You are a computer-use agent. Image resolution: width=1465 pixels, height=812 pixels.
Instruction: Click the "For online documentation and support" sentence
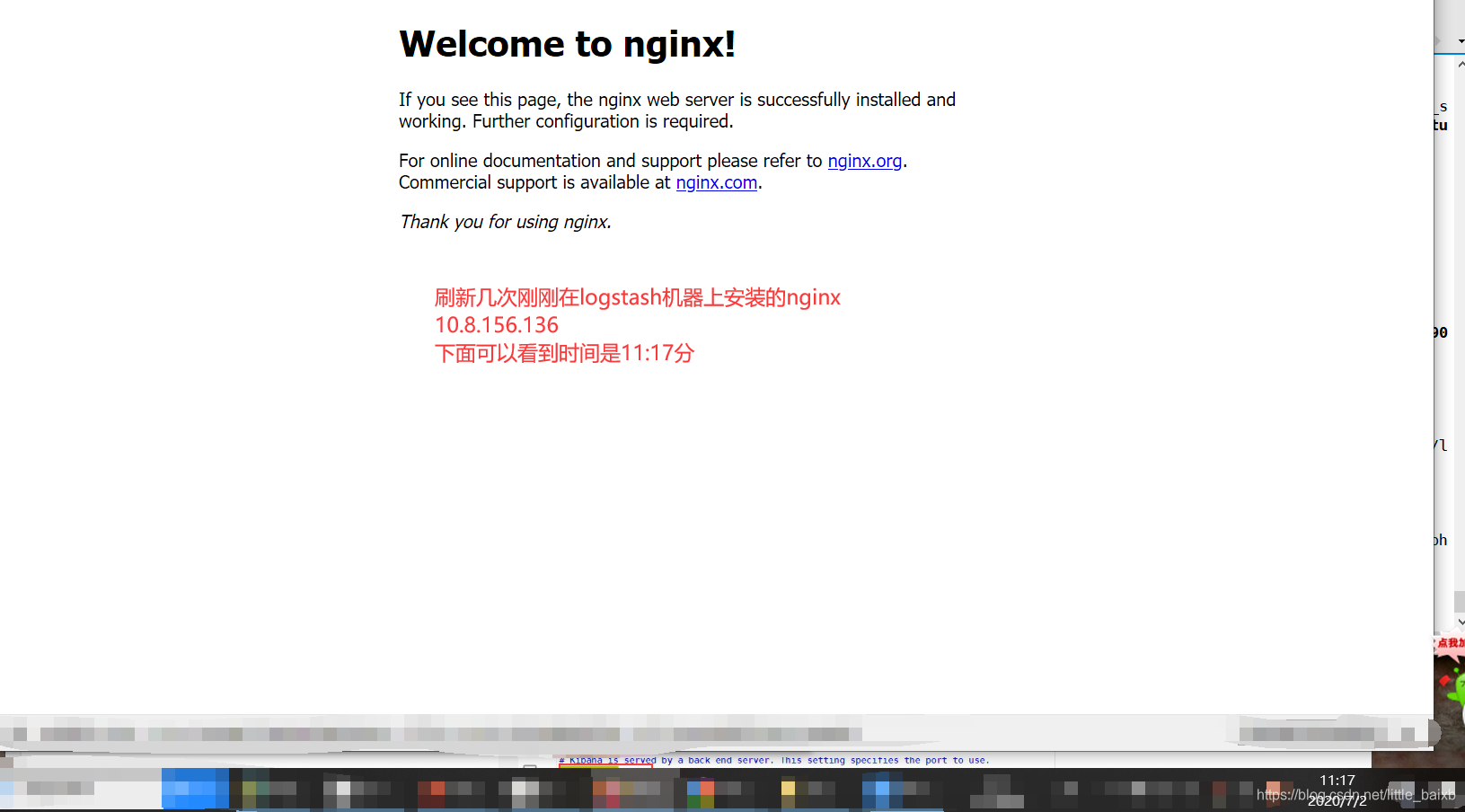coord(653,161)
